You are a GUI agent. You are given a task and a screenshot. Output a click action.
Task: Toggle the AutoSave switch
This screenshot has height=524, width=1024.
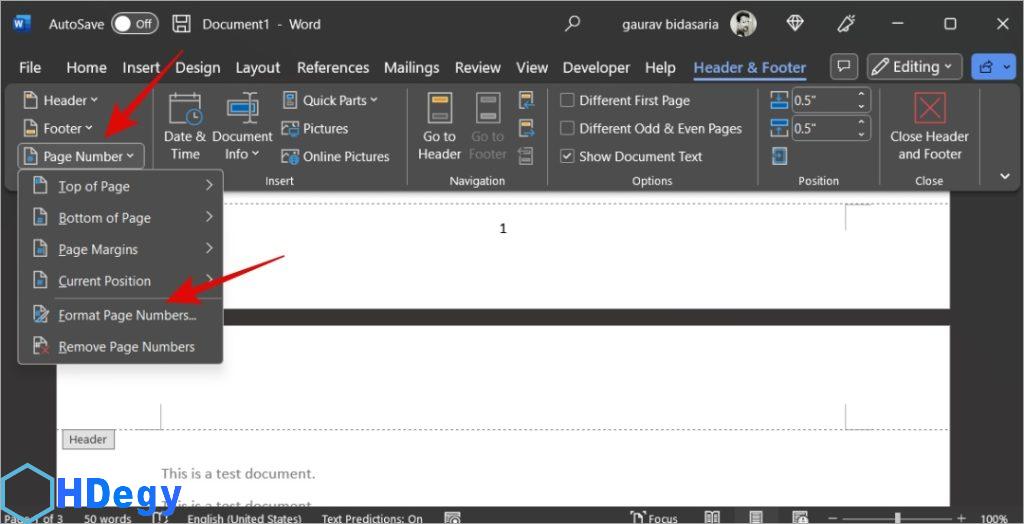134,24
